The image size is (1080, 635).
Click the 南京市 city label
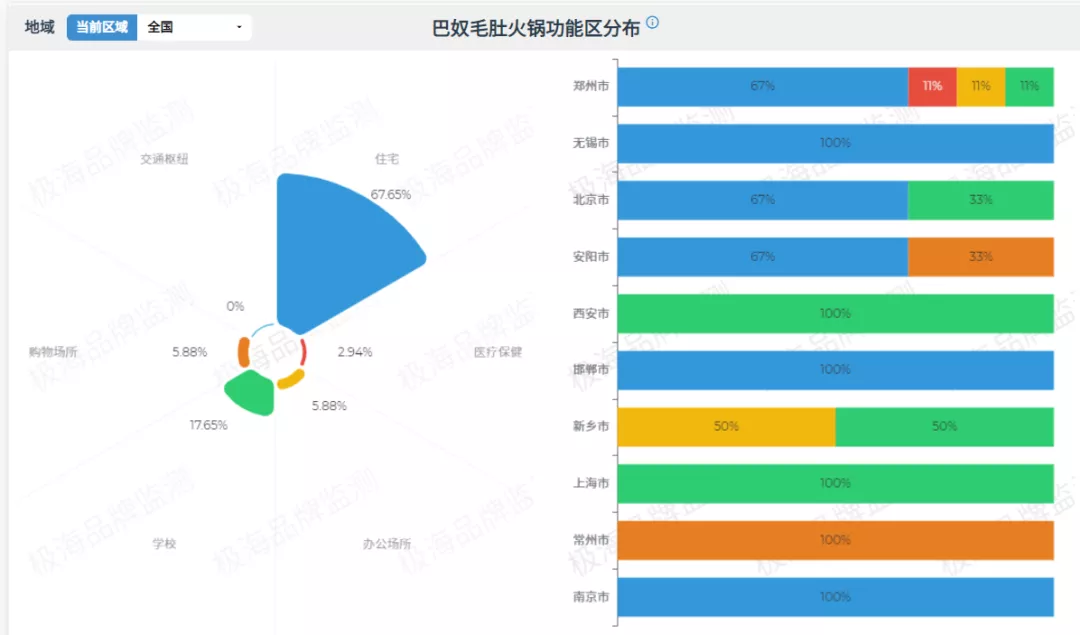591,597
